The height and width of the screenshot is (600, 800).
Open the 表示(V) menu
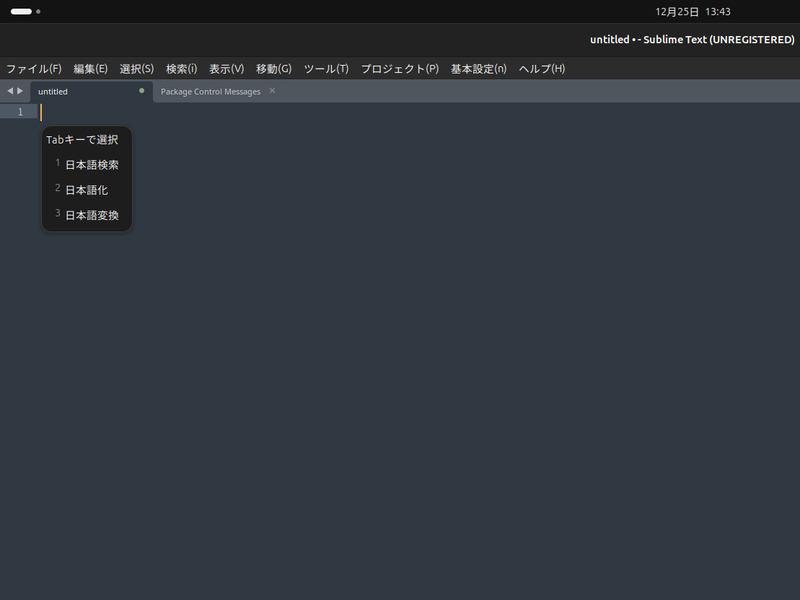226,69
